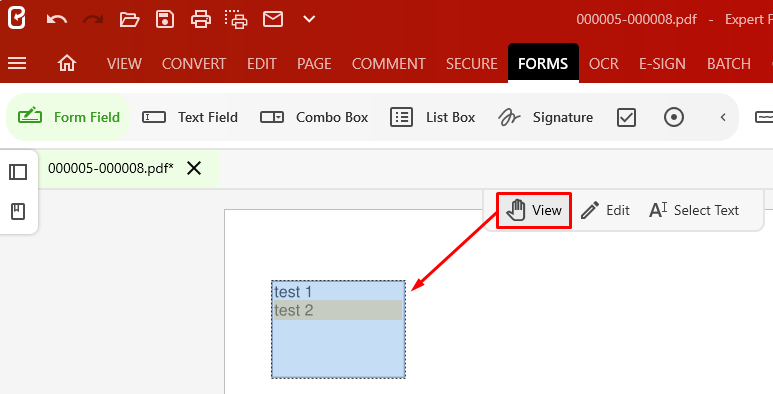The image size is (773, 394).
Task: Activate the Select Text tool
Action: 694,211
